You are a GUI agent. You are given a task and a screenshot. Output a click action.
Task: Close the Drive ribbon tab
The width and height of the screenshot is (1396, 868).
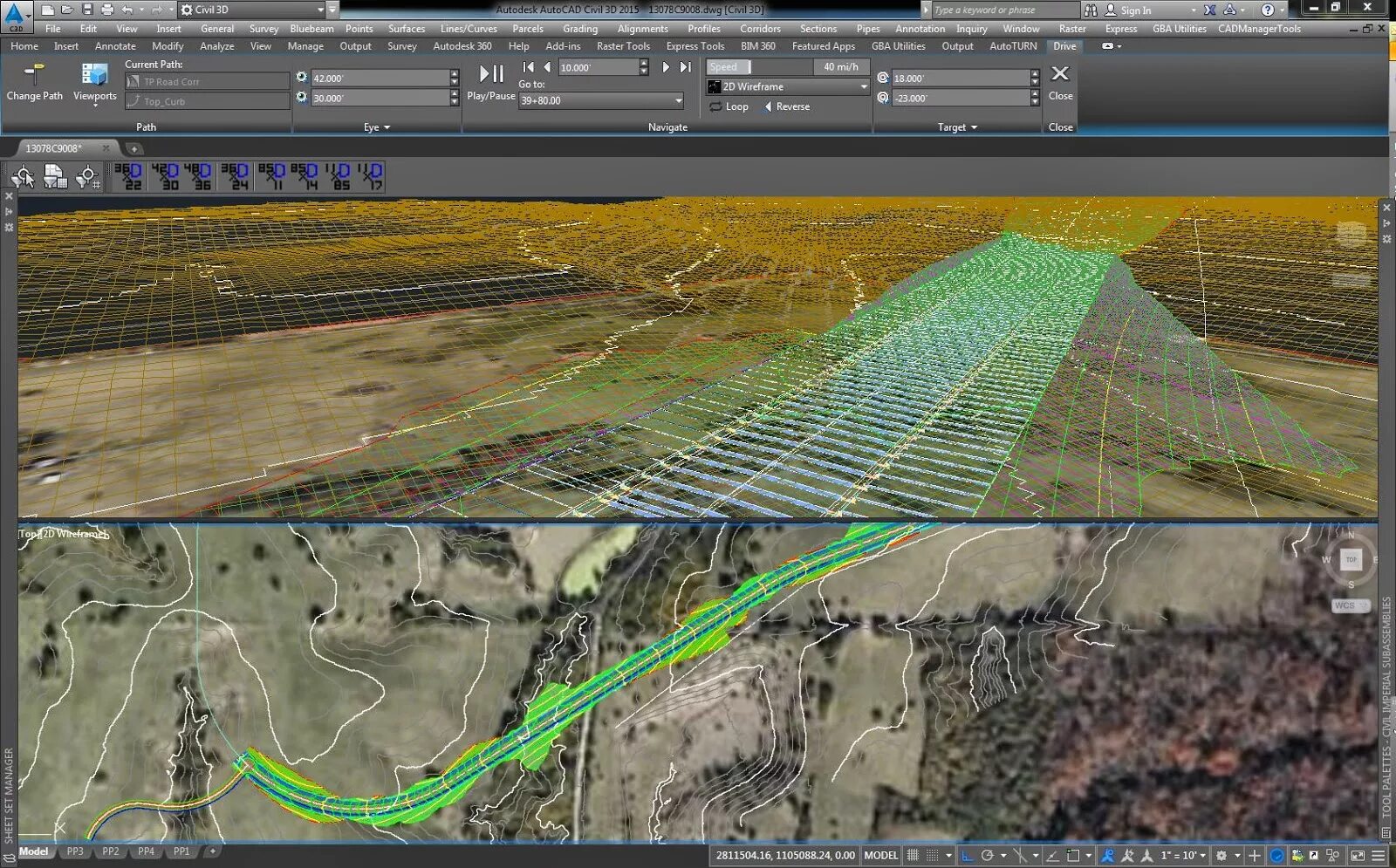coord(1060,82)
